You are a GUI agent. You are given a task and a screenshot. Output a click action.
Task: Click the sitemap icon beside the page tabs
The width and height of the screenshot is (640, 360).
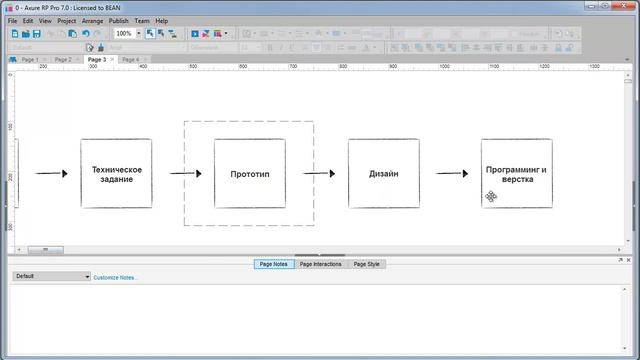[x=13, y=60]
